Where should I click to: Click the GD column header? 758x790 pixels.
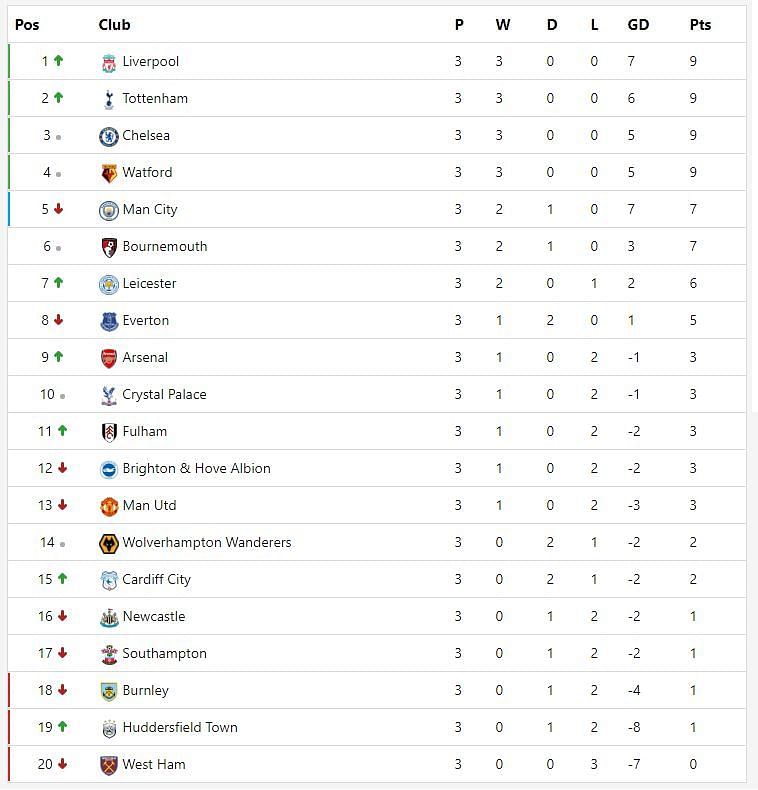638,24
